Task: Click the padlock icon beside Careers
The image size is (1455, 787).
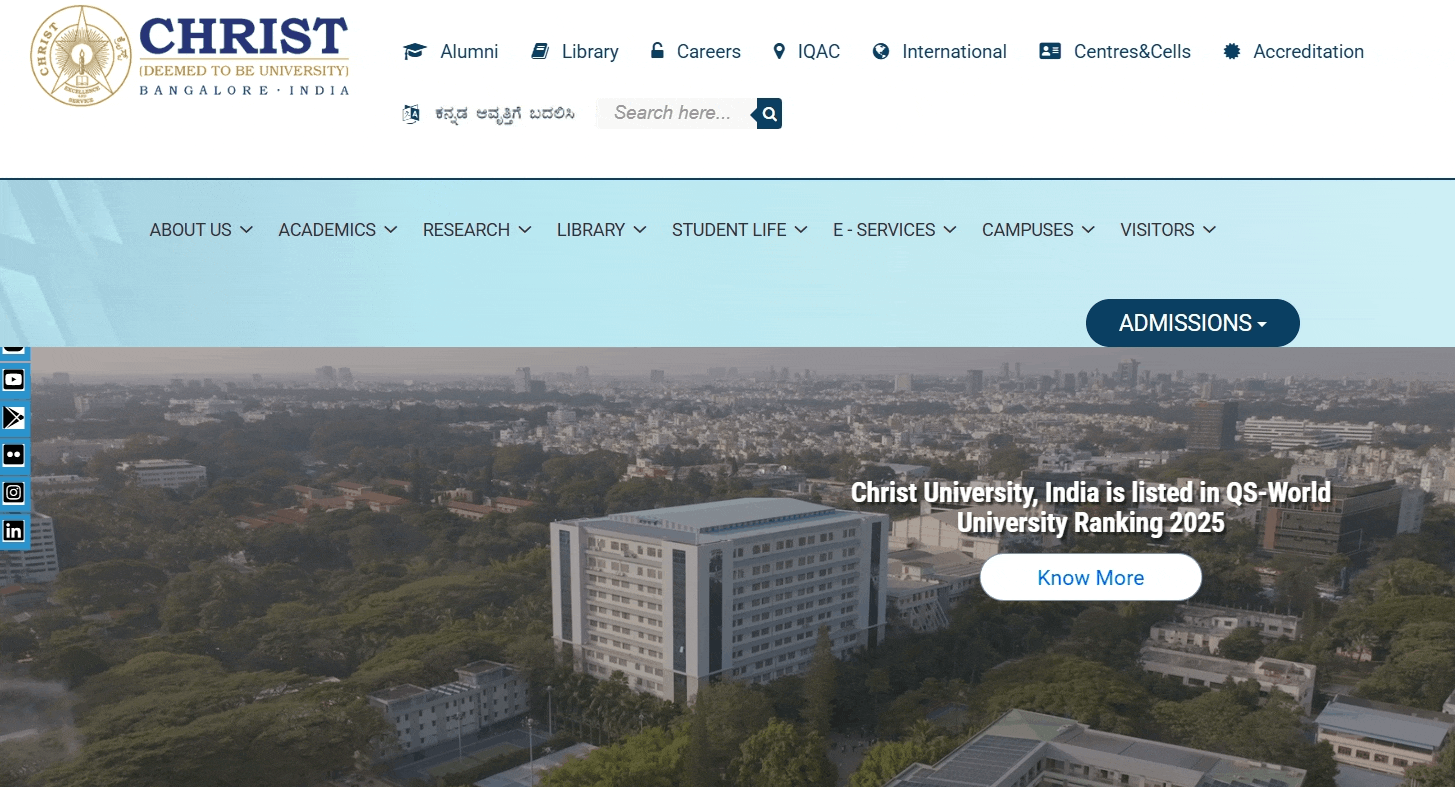Action: tap(657, 50)
